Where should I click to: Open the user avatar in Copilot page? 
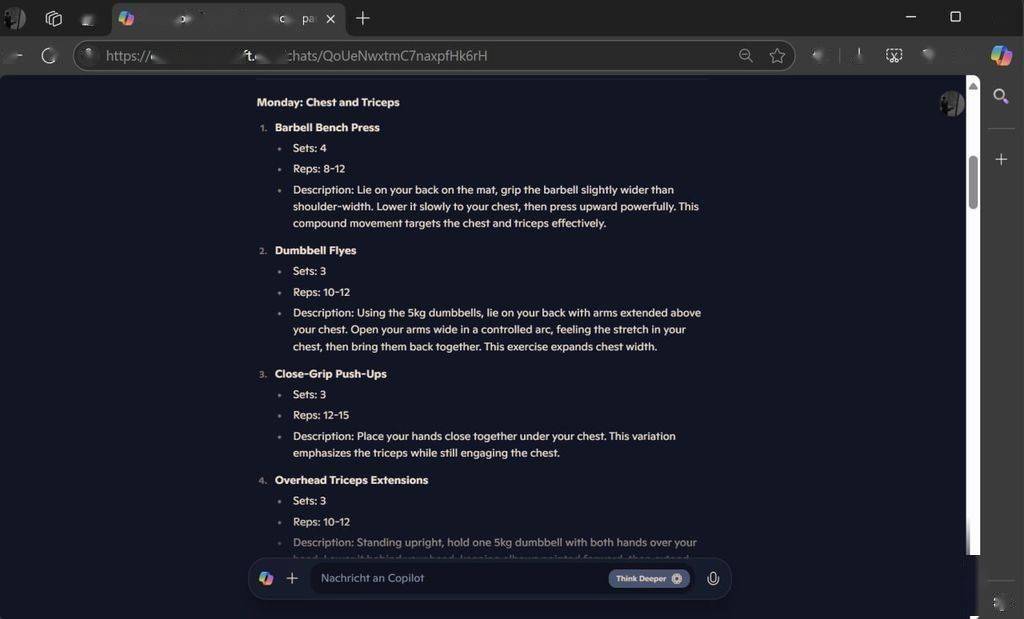(952, 103)
